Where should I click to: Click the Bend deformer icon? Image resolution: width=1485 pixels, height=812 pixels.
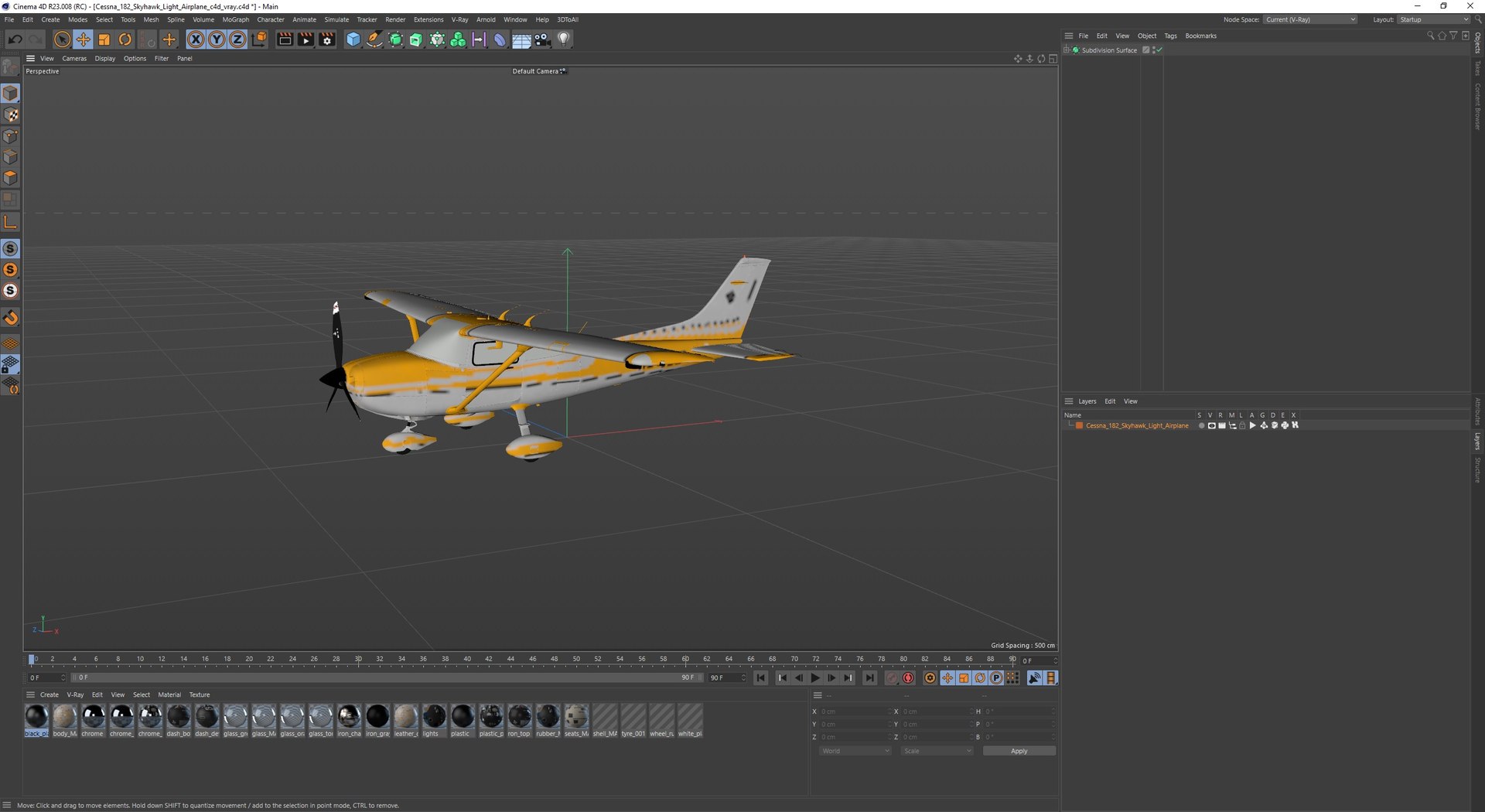(x=500, y=39)
